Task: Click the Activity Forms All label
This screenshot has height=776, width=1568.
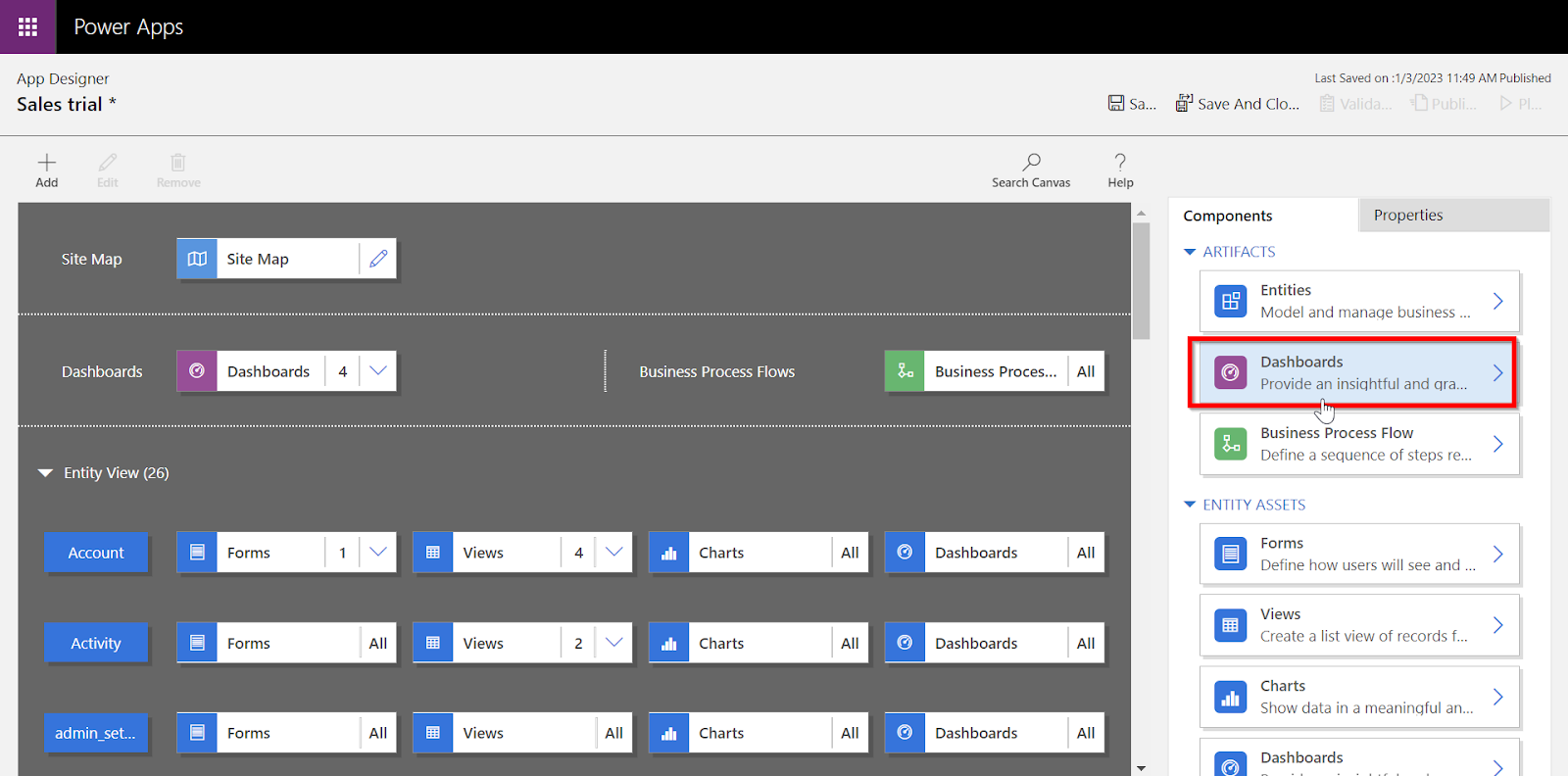Action: (x=378, y=643)
